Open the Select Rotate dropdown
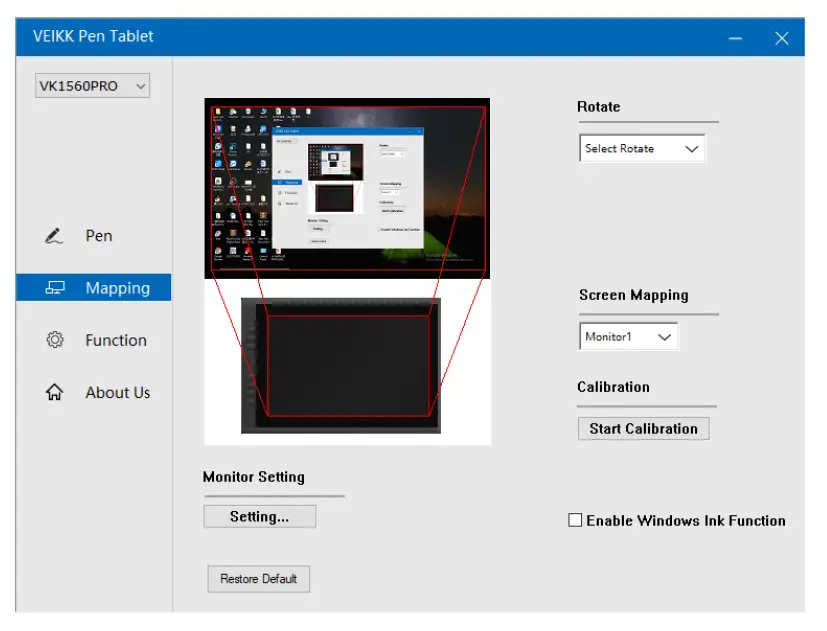Screen dimensions: 827x631 641,148
